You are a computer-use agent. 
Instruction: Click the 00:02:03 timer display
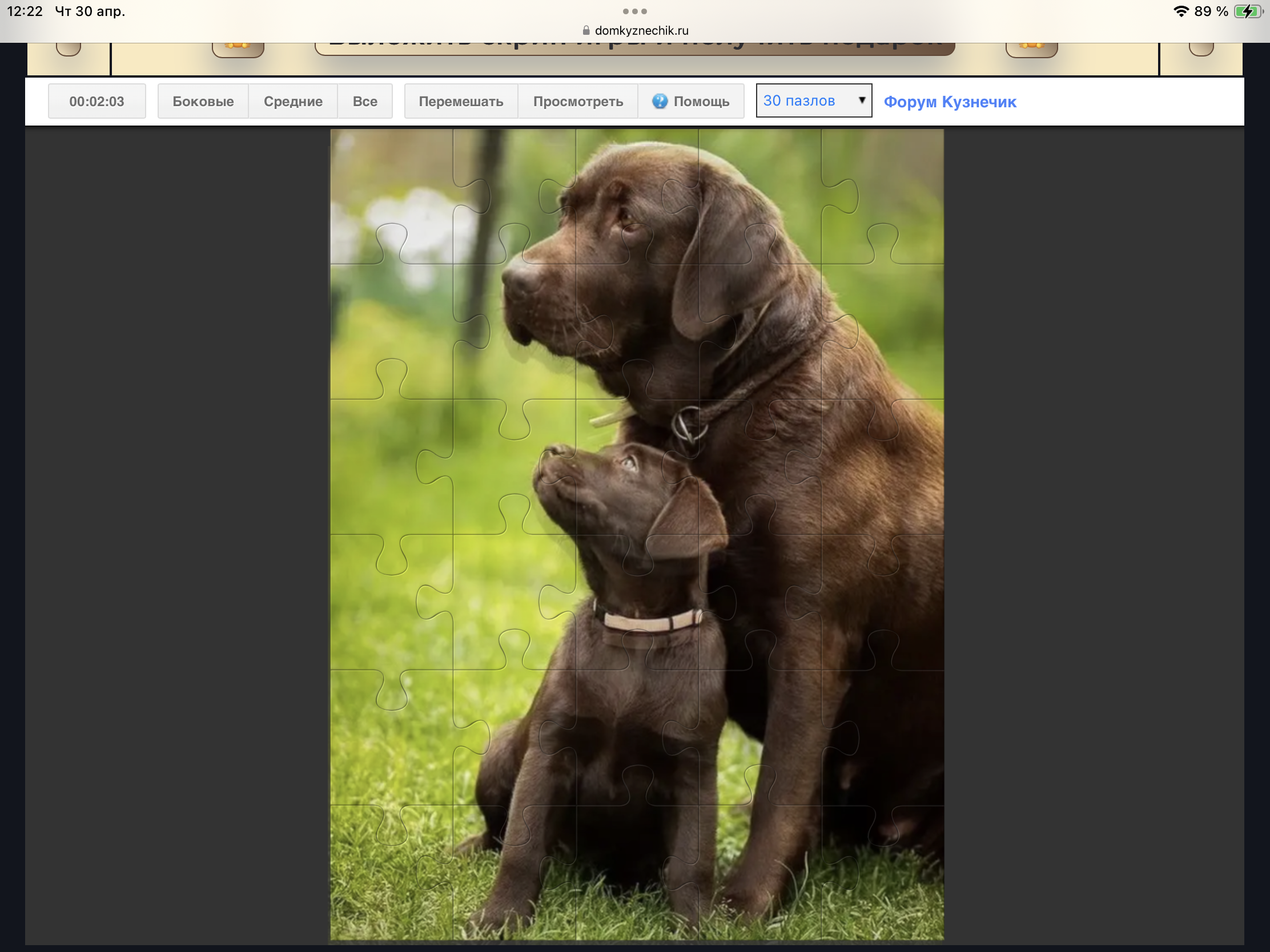97,102
